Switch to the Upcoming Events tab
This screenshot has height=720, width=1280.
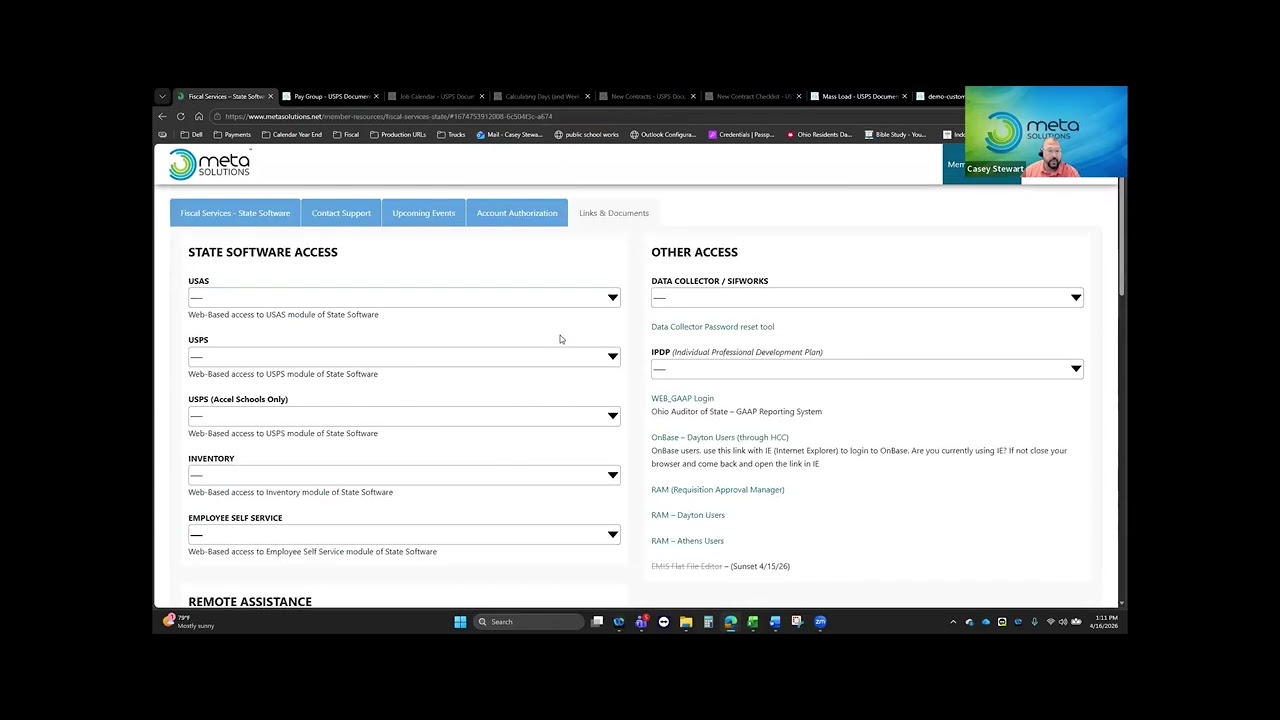(424, 213)
